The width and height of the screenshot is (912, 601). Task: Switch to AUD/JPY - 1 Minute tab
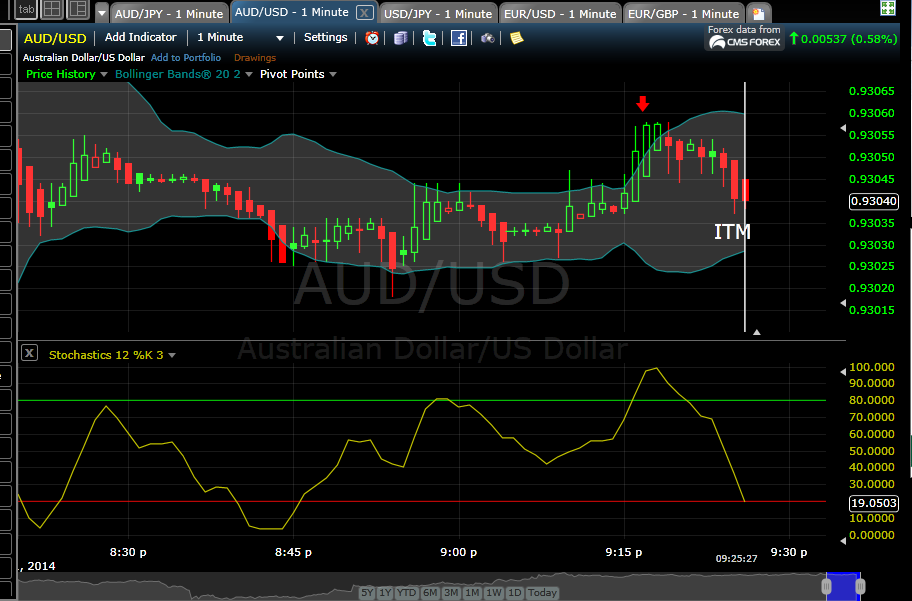(169, 13)
